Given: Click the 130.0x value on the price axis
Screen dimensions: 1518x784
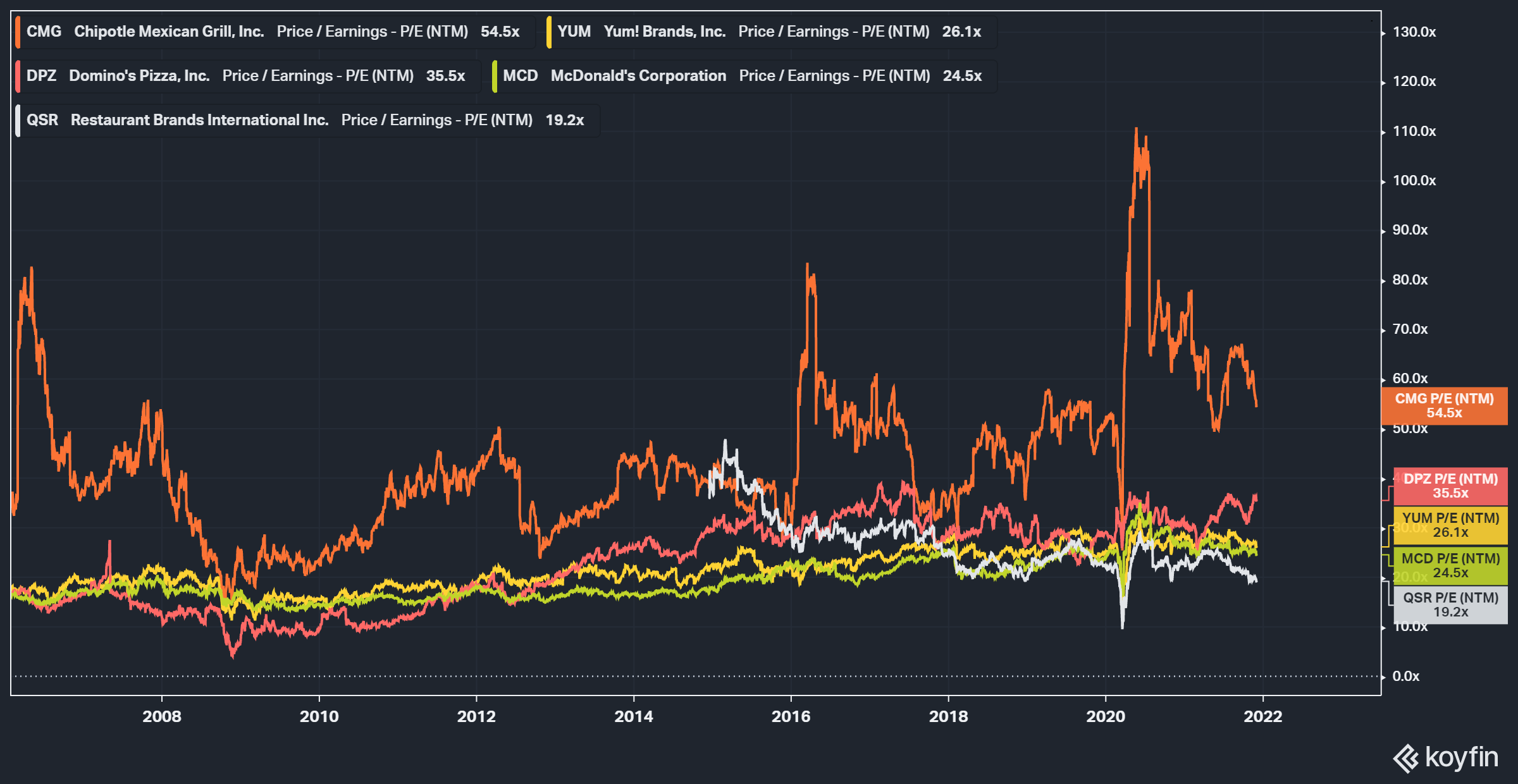Looking at the screenshot, I should click(x=1414, y=32).
